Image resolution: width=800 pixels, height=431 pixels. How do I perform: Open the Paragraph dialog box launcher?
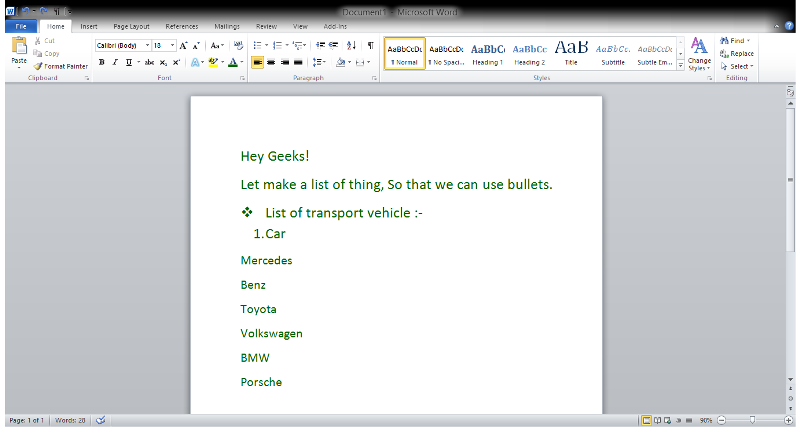[x=374, y=78]
